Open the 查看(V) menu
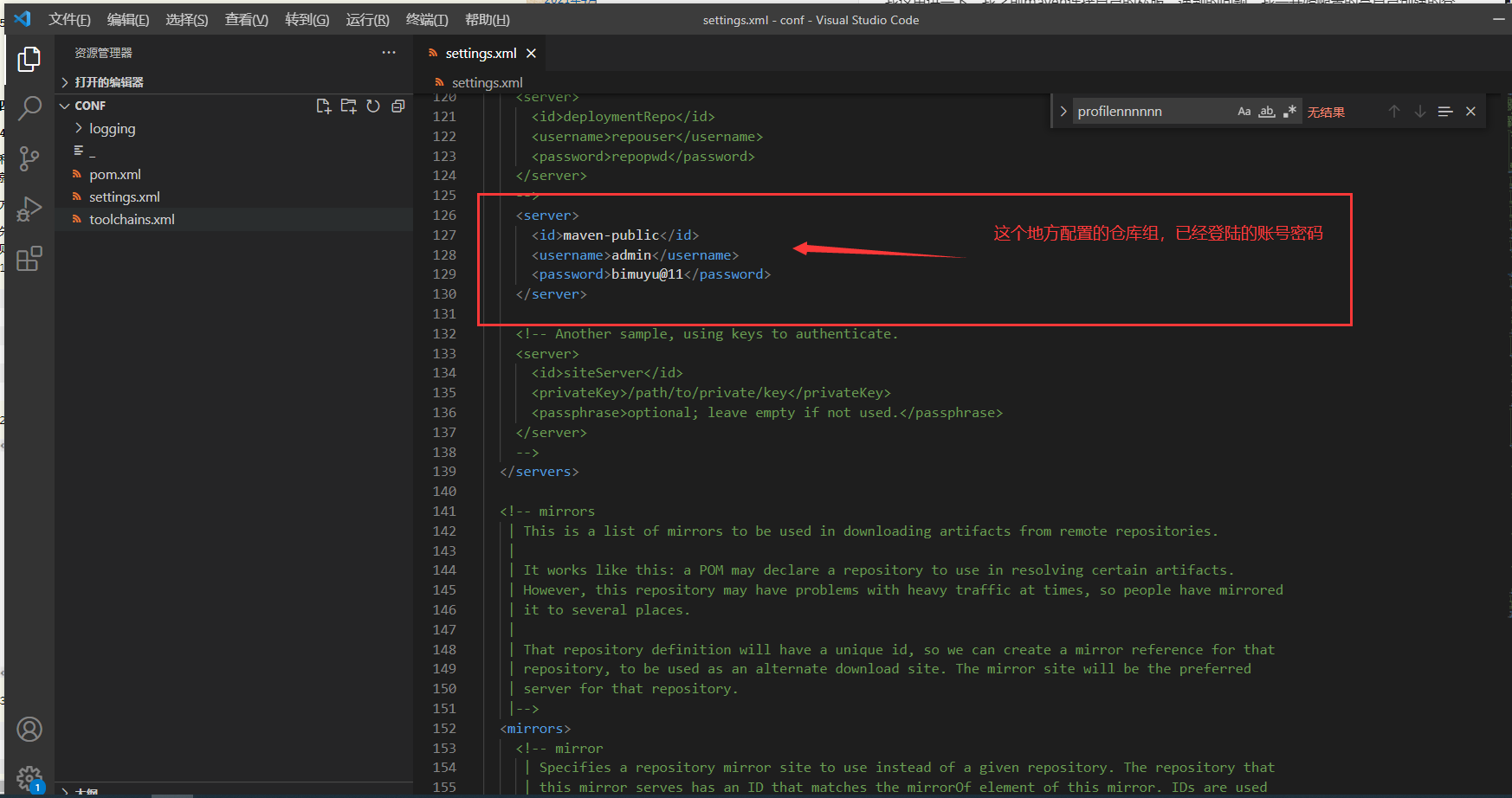Viewport: 1512px width, 798px height. 247,19
